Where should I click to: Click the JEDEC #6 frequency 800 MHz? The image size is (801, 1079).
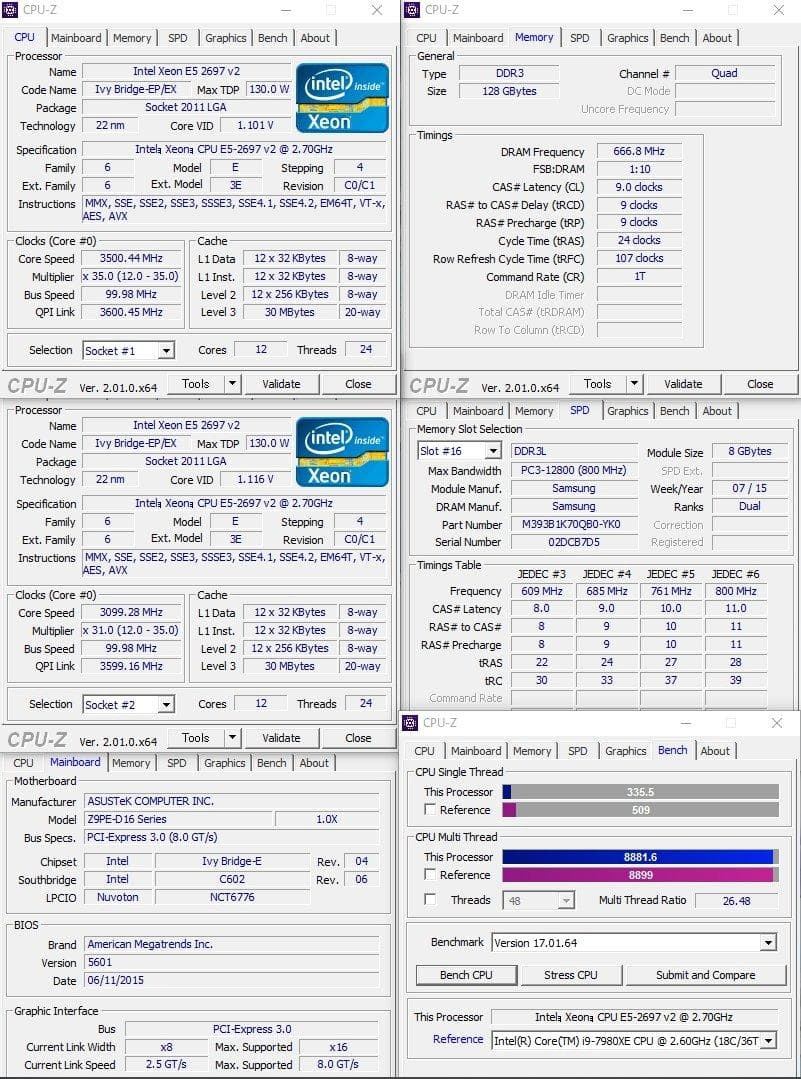[x=736, y=591]
